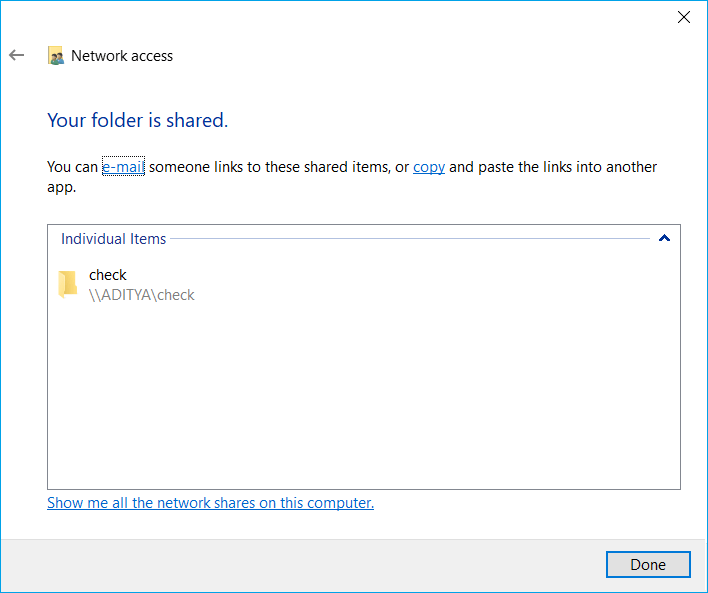Image resolution: width=708 pixels, height=593 pixels.
Task: Select the check folder icon
Action: (x=67, y=285)
